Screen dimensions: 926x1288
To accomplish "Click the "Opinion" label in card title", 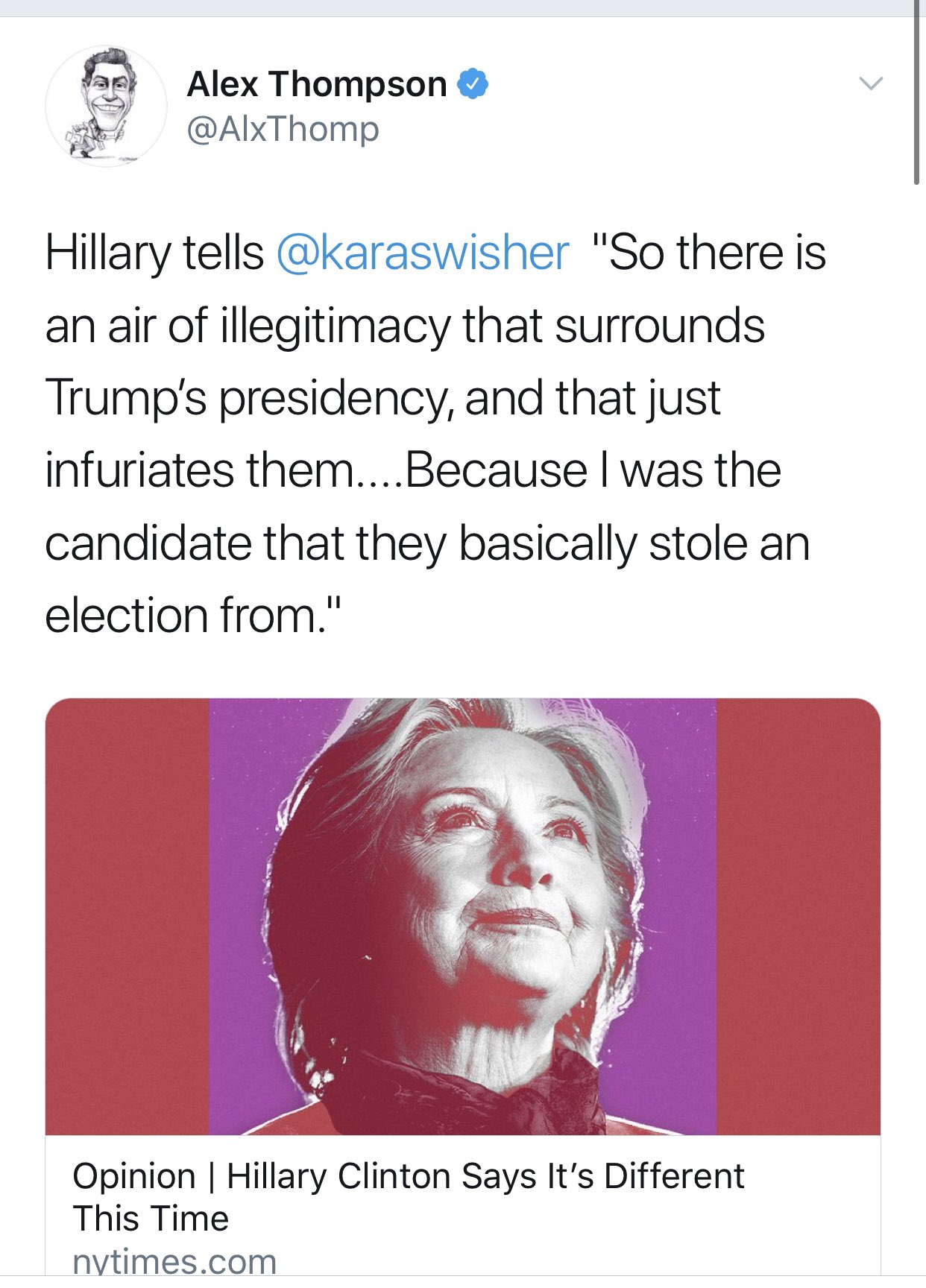I will pos(134,1176).
